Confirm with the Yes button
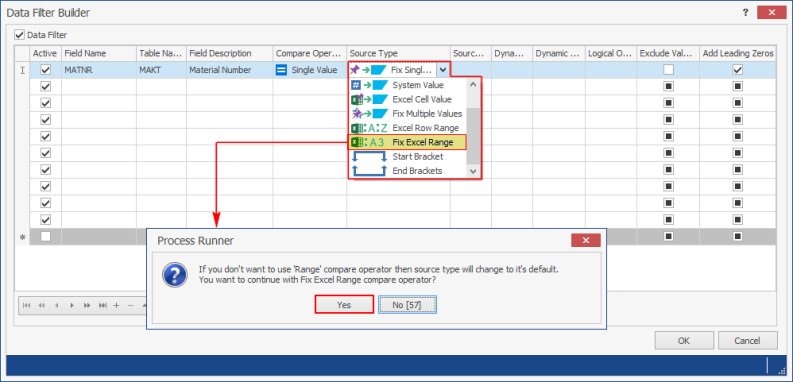This screenshot has width=793, height=382. (x=344, y=305)
